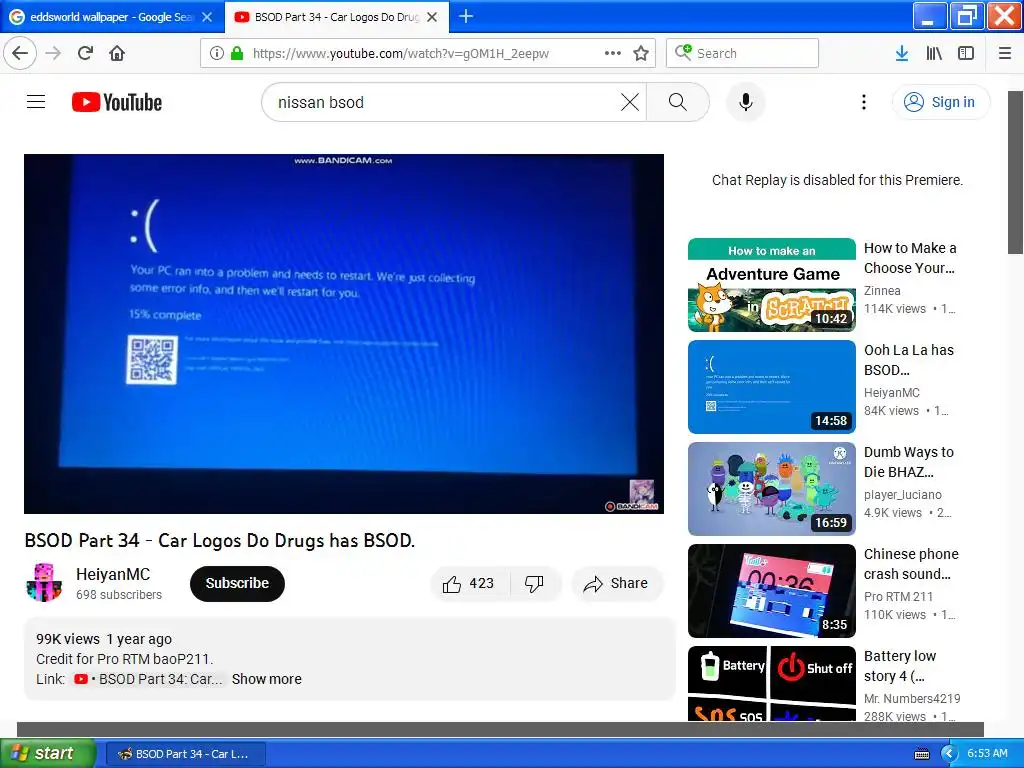Click the 'Credit for Pro RTM baoP211.' text
The image size is (1024, 768).
click(125, 659)
